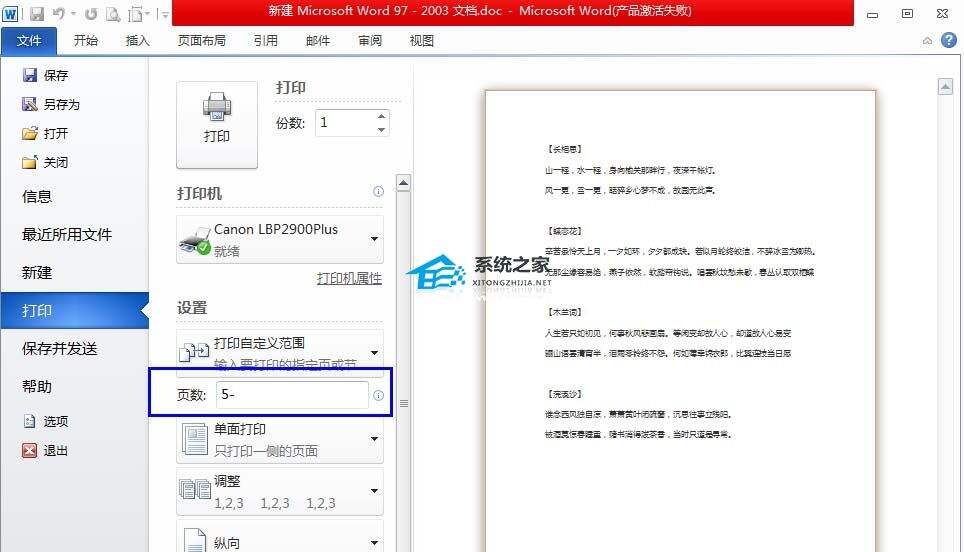Open the Undo history dropdown arrow
964x552 pixels.
tap(73, 14)
